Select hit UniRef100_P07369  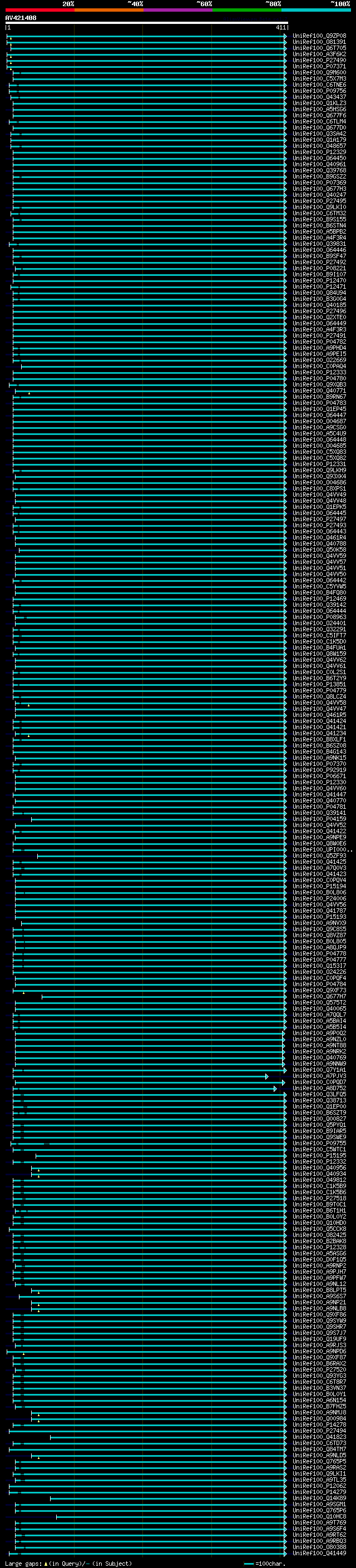pyautogui.click(x=319, y=182)
